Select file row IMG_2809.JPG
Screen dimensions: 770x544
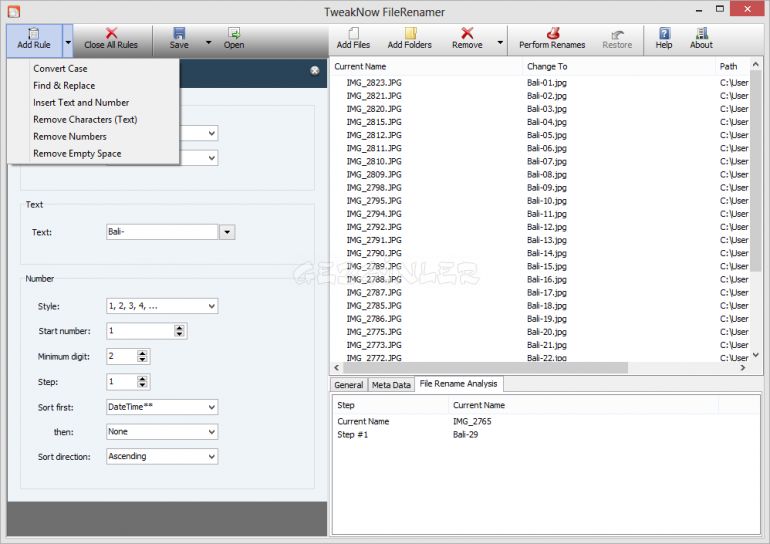(x=374, y=174)
